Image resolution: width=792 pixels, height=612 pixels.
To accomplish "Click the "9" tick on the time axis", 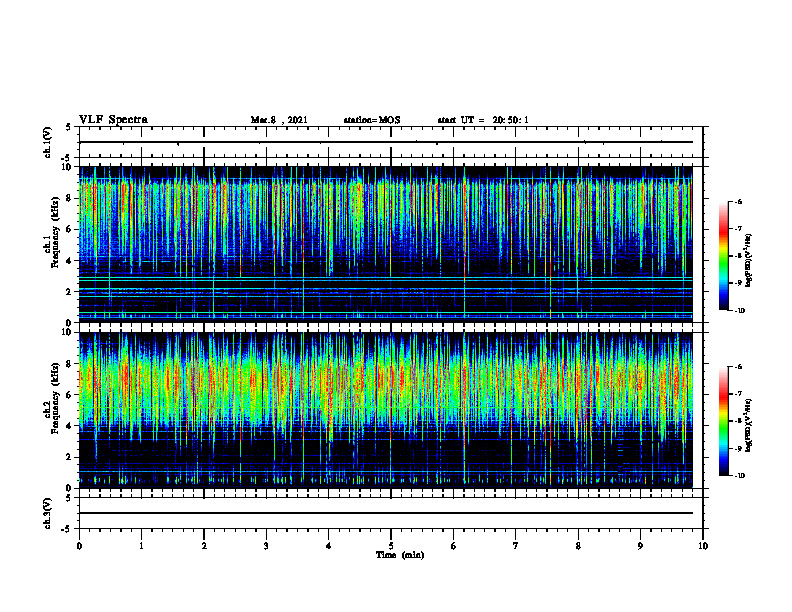I will 640,546.
